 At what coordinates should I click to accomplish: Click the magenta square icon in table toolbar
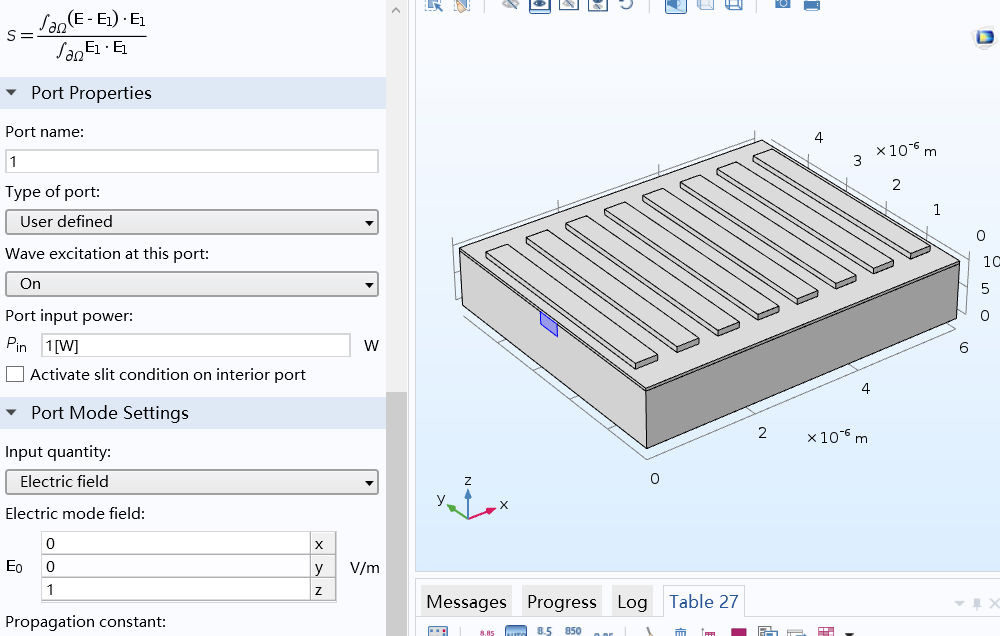[739, 632]
